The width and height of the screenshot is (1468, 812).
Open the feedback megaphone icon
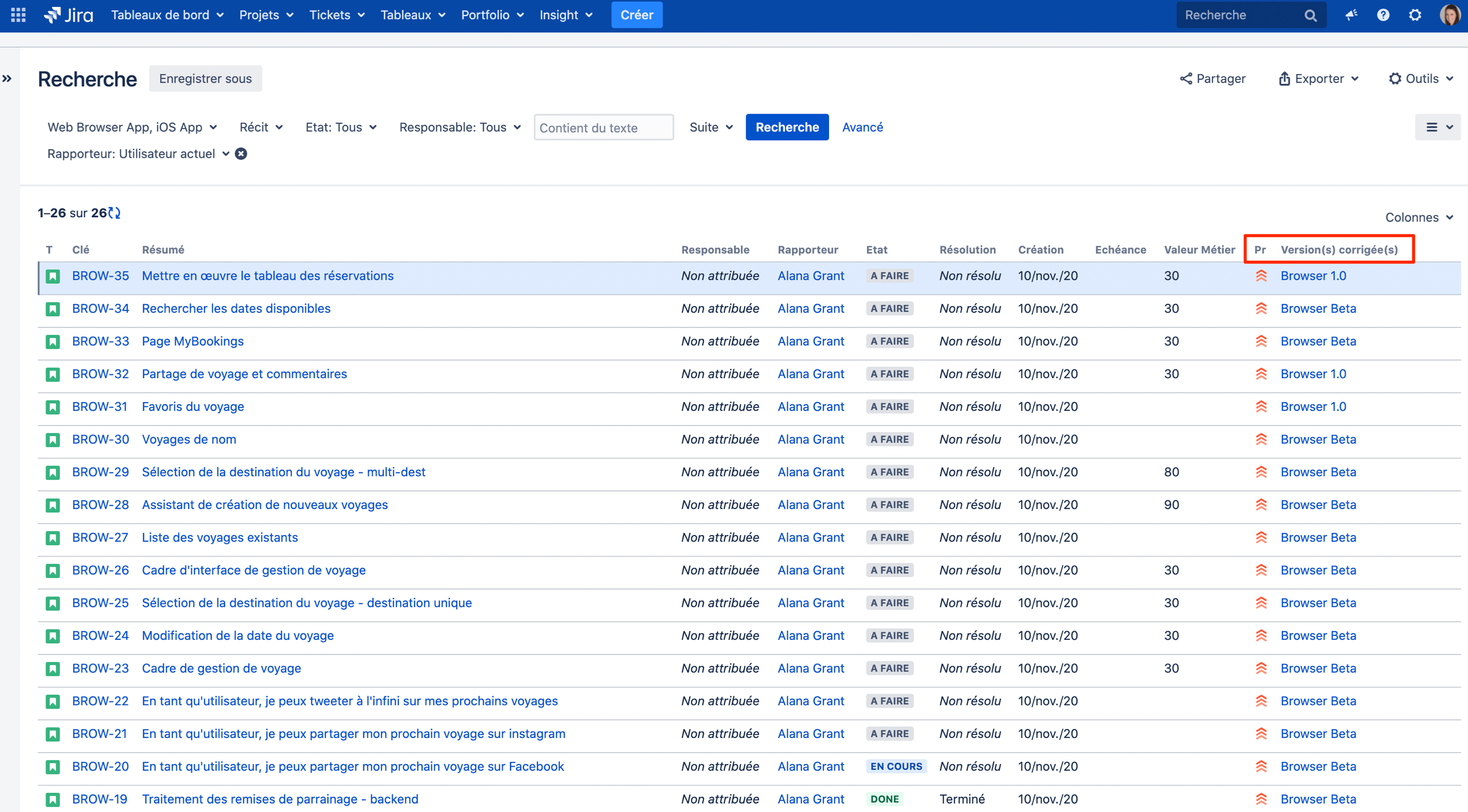coord(1351,15)
